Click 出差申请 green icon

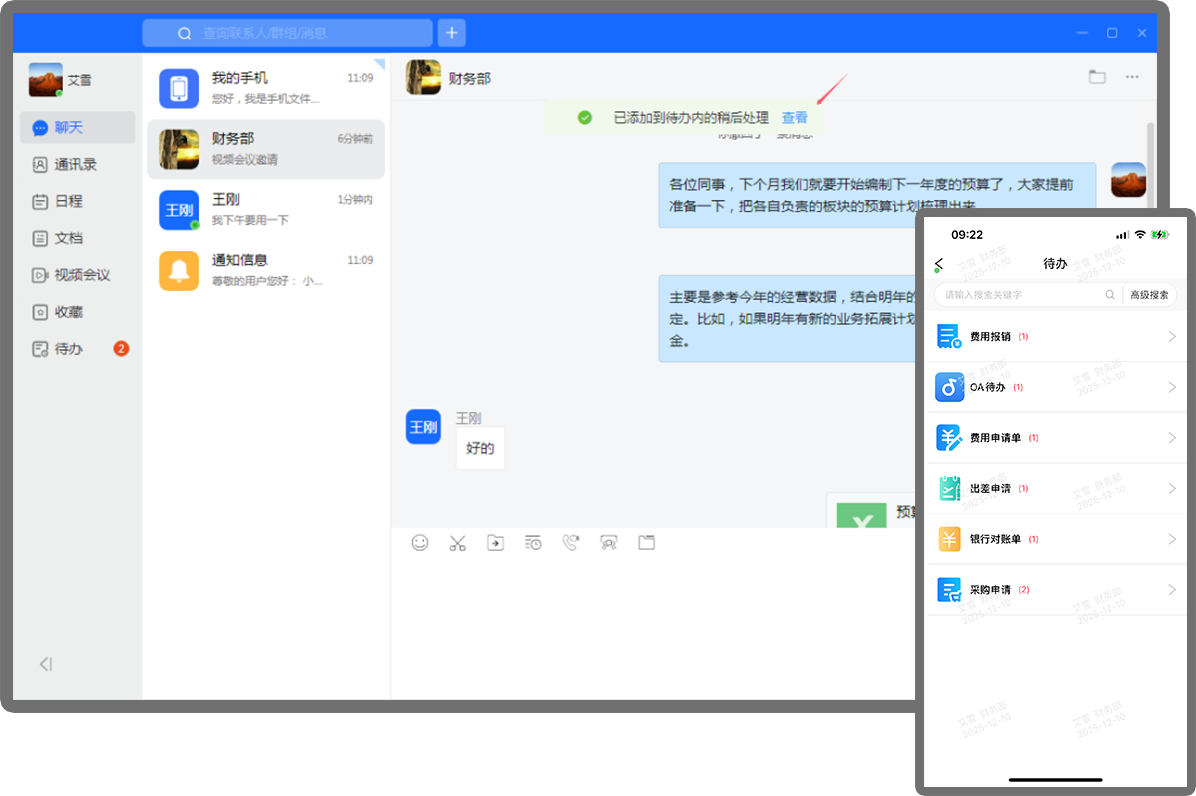pyautogui.click(x=949, y=488)
